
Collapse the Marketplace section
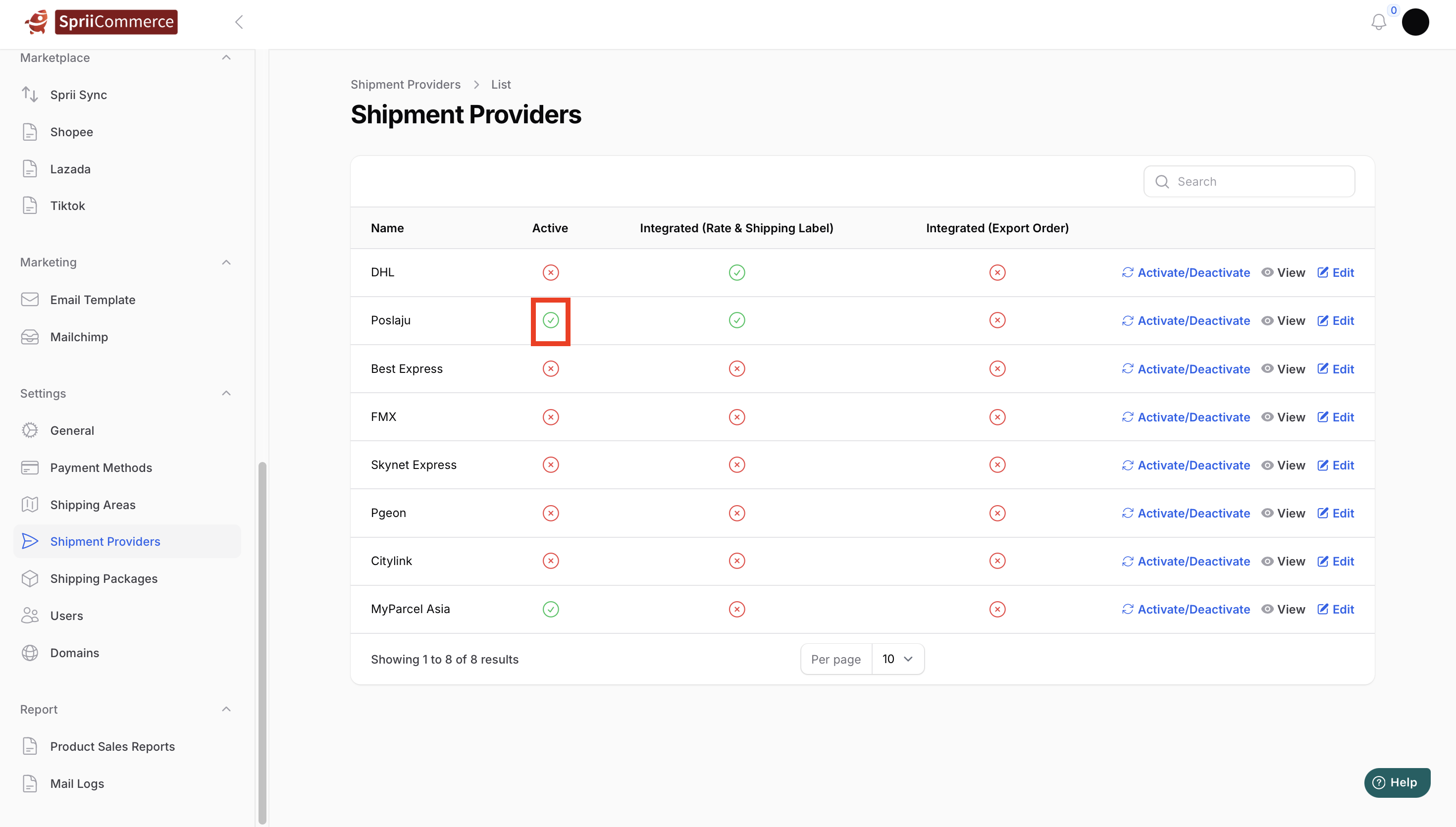click(x=226, y=57)
